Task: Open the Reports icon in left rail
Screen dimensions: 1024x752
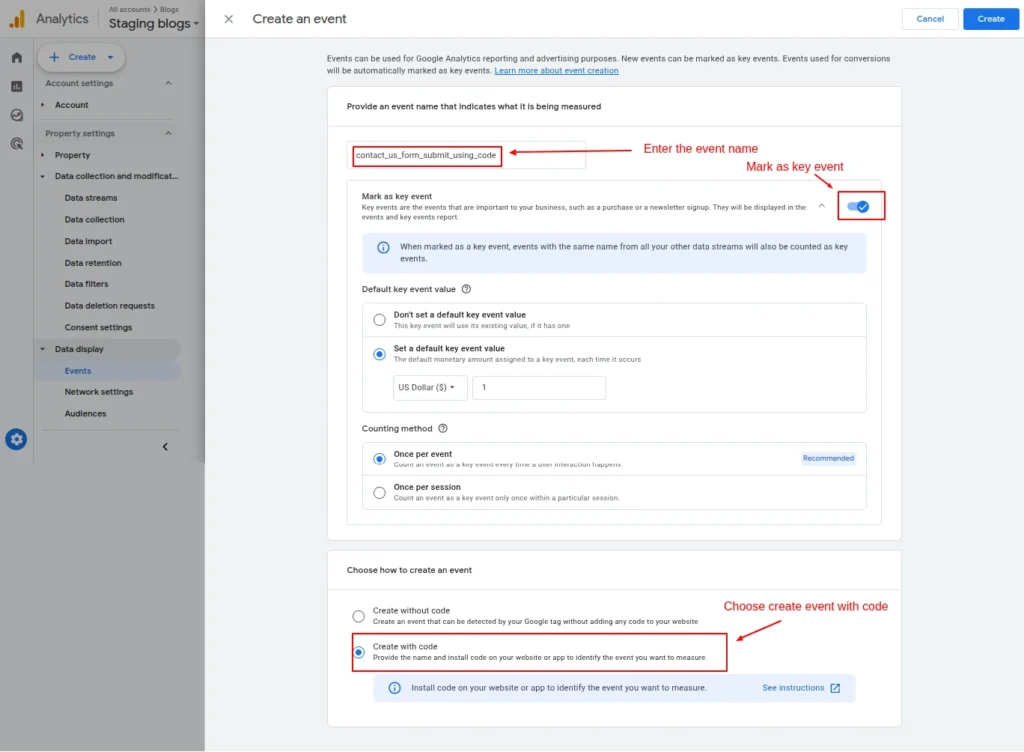Action: pyautogui.click(x=17, y=87)
